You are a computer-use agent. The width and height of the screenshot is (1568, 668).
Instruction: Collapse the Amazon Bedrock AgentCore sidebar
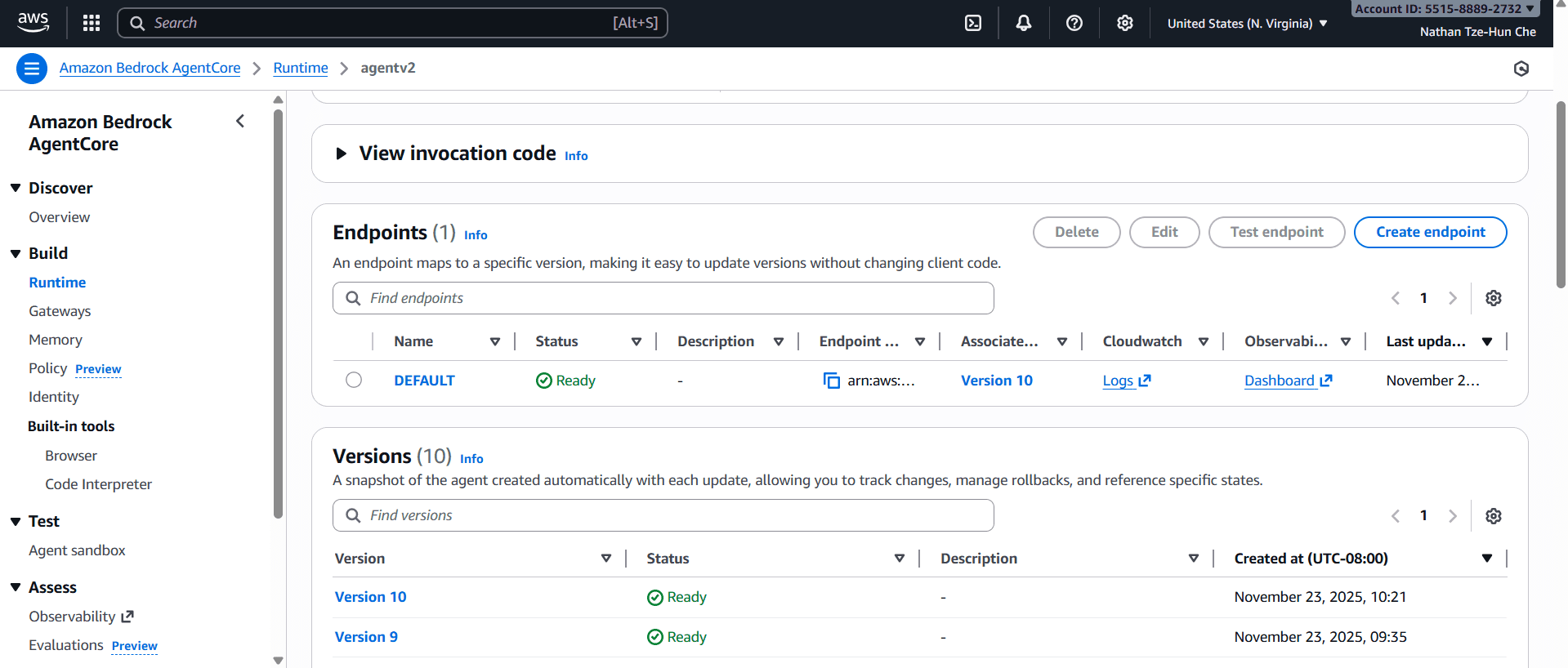240,122
